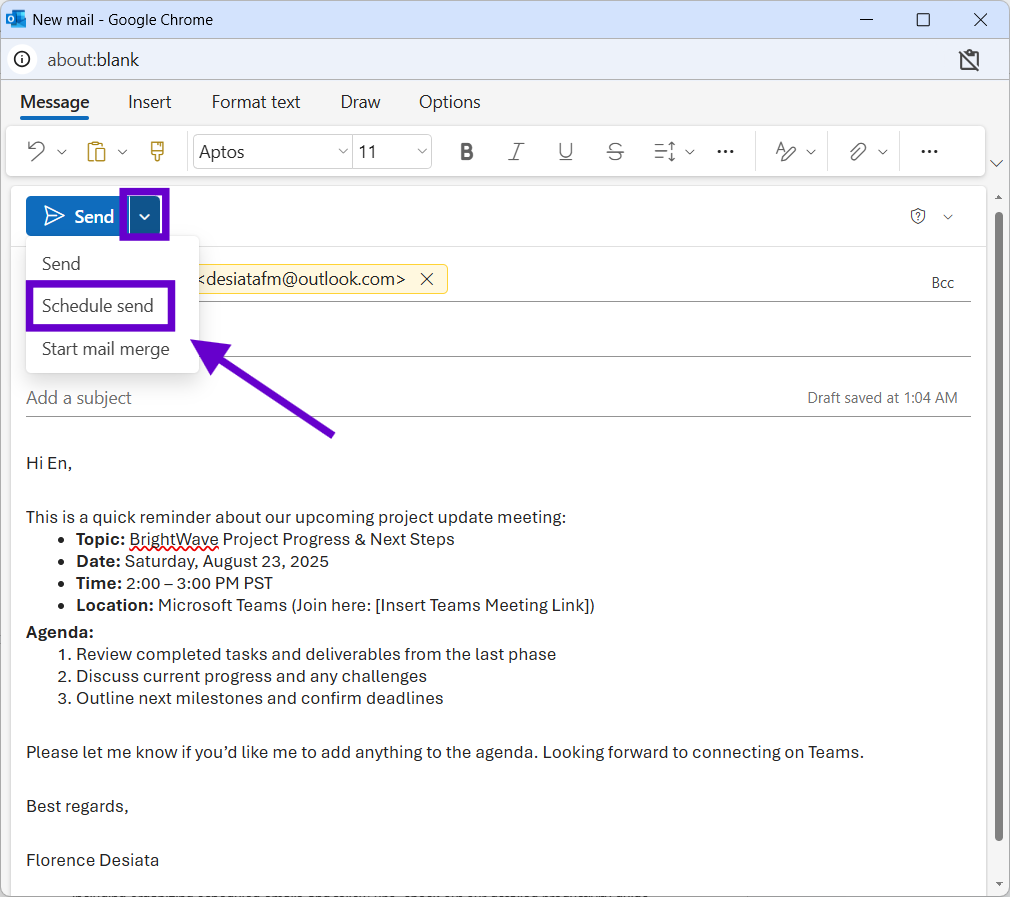Remove the desiatafm@outlook.com recipient
The width and height of the screenshot is (1010, 897).
(426, 279)
